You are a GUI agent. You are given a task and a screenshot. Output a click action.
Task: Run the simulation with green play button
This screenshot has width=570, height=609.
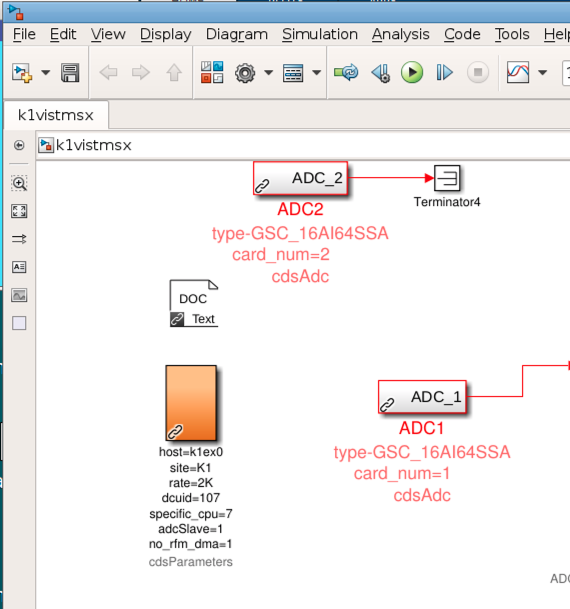pos(412,72)
